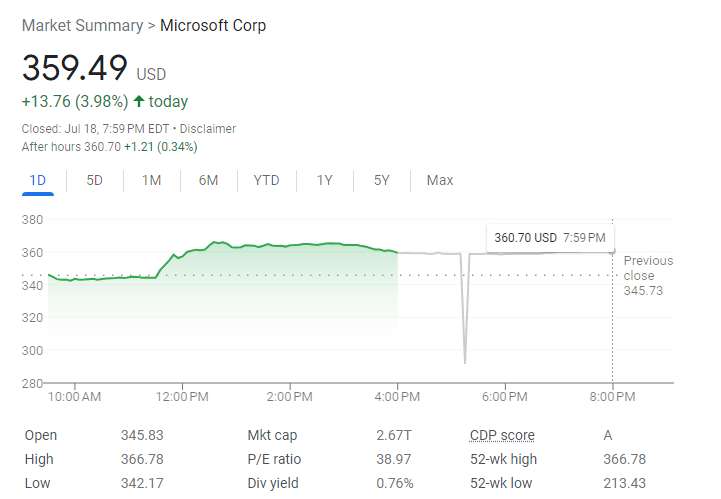Show the 6M price history tab

point(208,180)
